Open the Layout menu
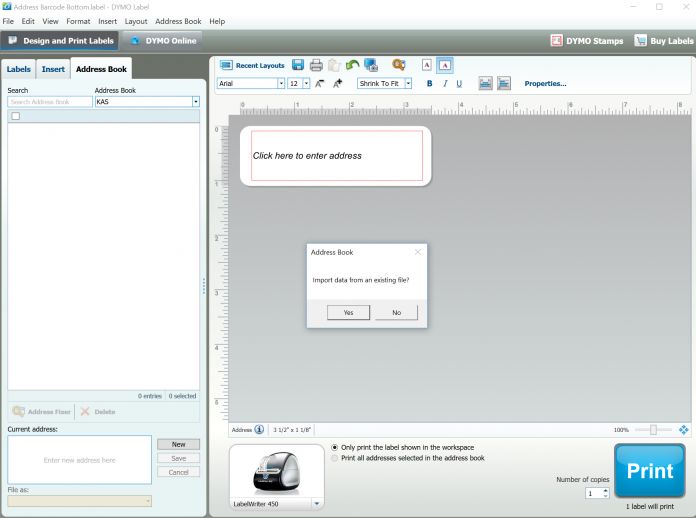Image resolution: width=696 pixels, height=518 pixels. click(135, 21)
